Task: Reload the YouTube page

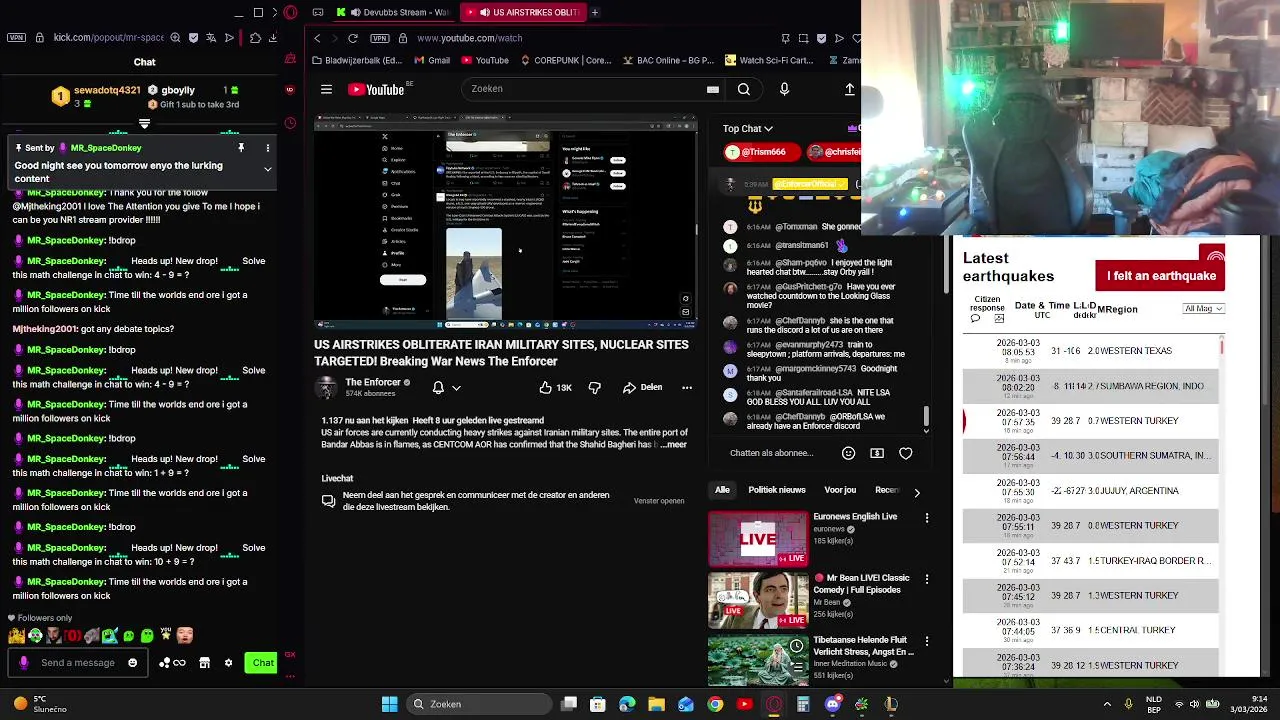Action: click(352, 38)
